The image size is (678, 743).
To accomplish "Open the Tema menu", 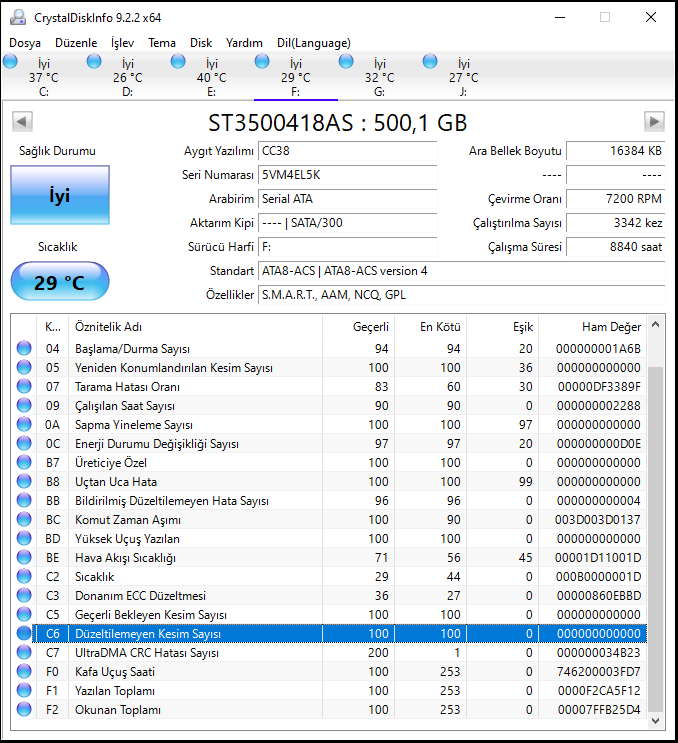I will [x=162, y=43].
